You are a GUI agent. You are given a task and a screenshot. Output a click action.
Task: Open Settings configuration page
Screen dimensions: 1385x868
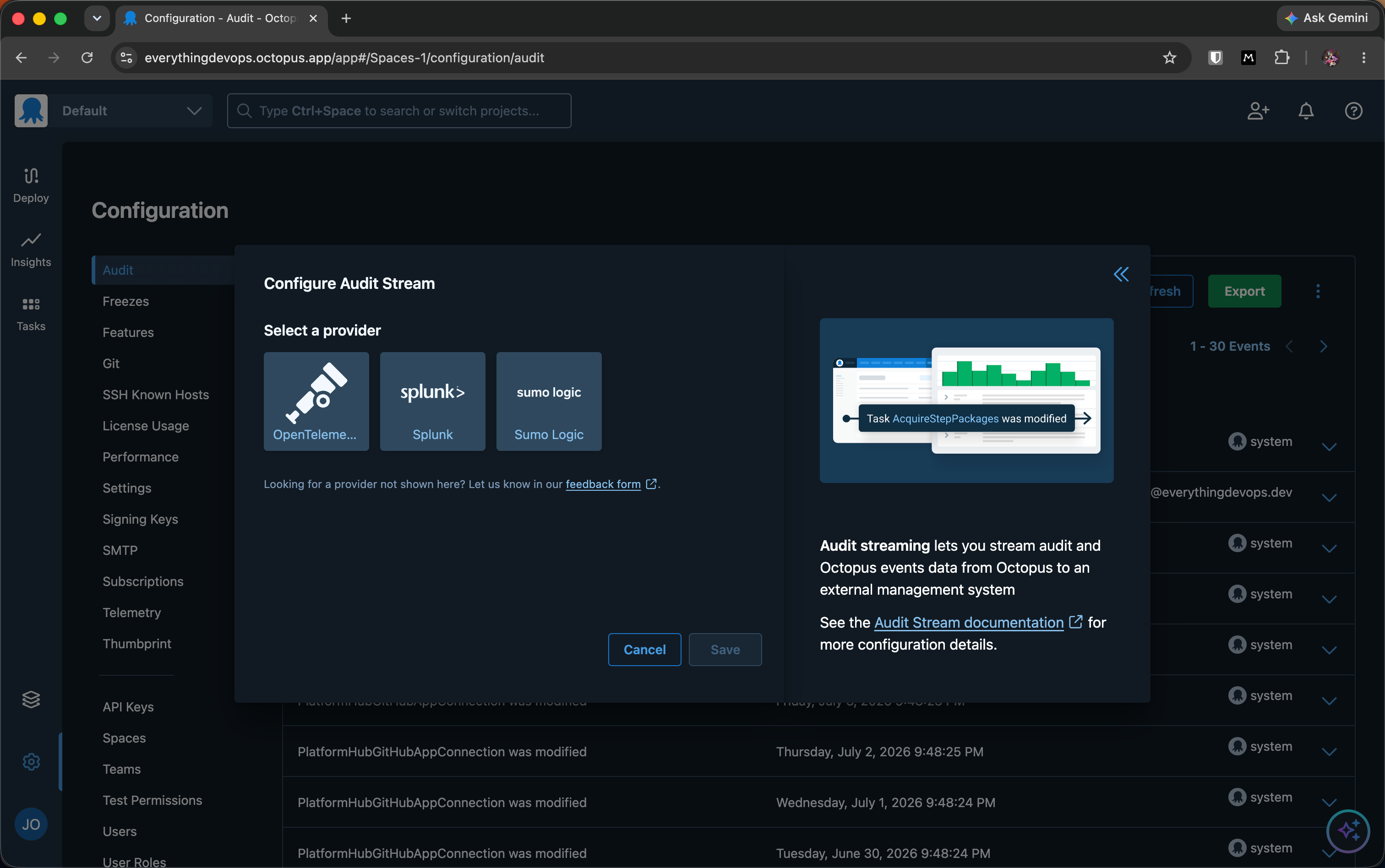pos(127,488)
